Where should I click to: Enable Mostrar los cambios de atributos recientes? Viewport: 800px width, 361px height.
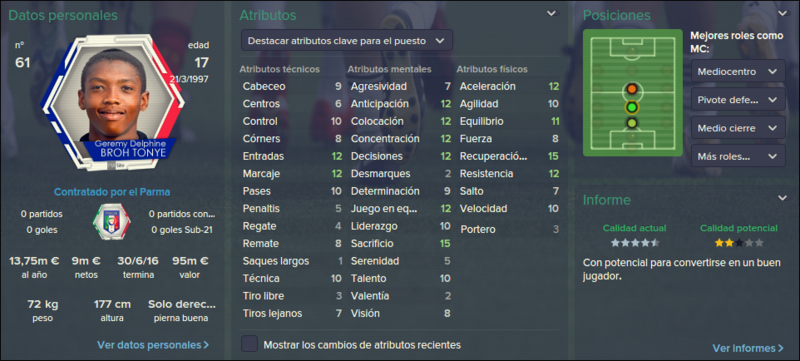click(249, 344)
